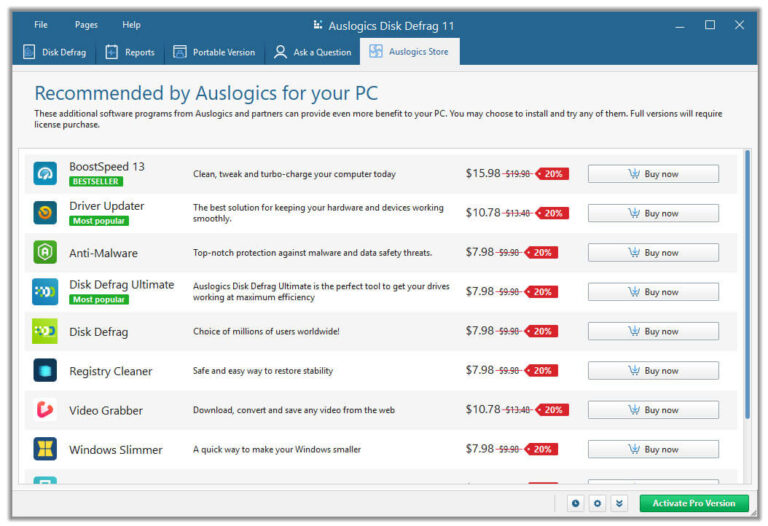
Task: Buy now for Anti-Malware
Action: [653, 253]
